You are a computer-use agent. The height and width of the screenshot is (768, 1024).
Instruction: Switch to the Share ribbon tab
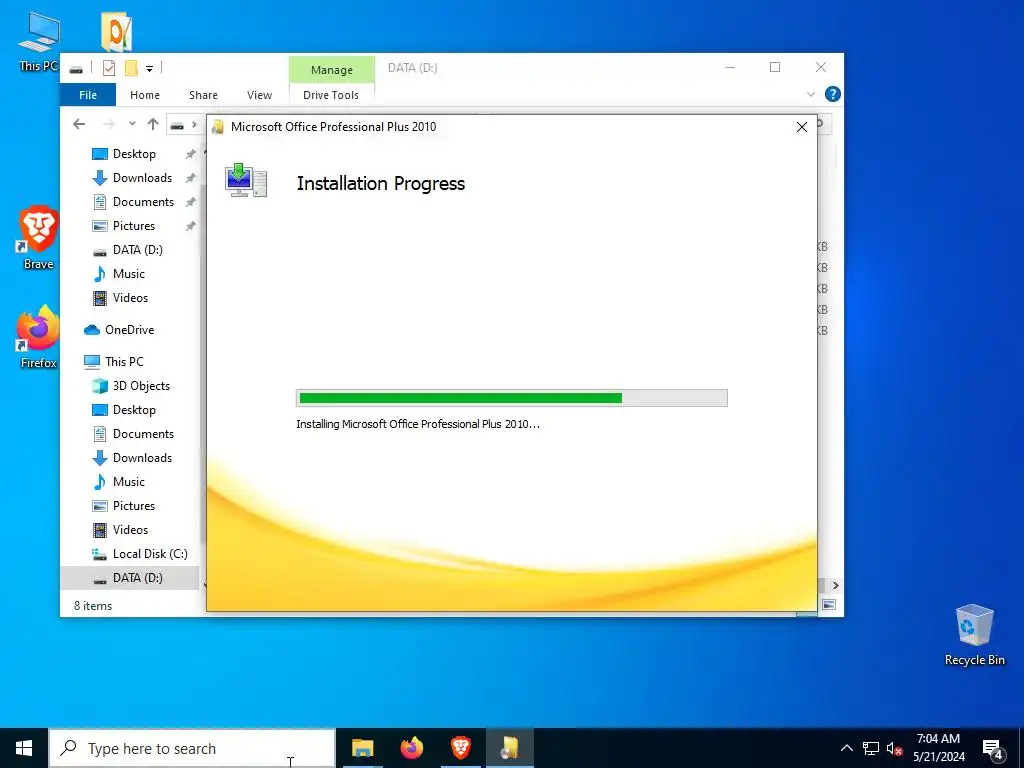tap(203, 95)
